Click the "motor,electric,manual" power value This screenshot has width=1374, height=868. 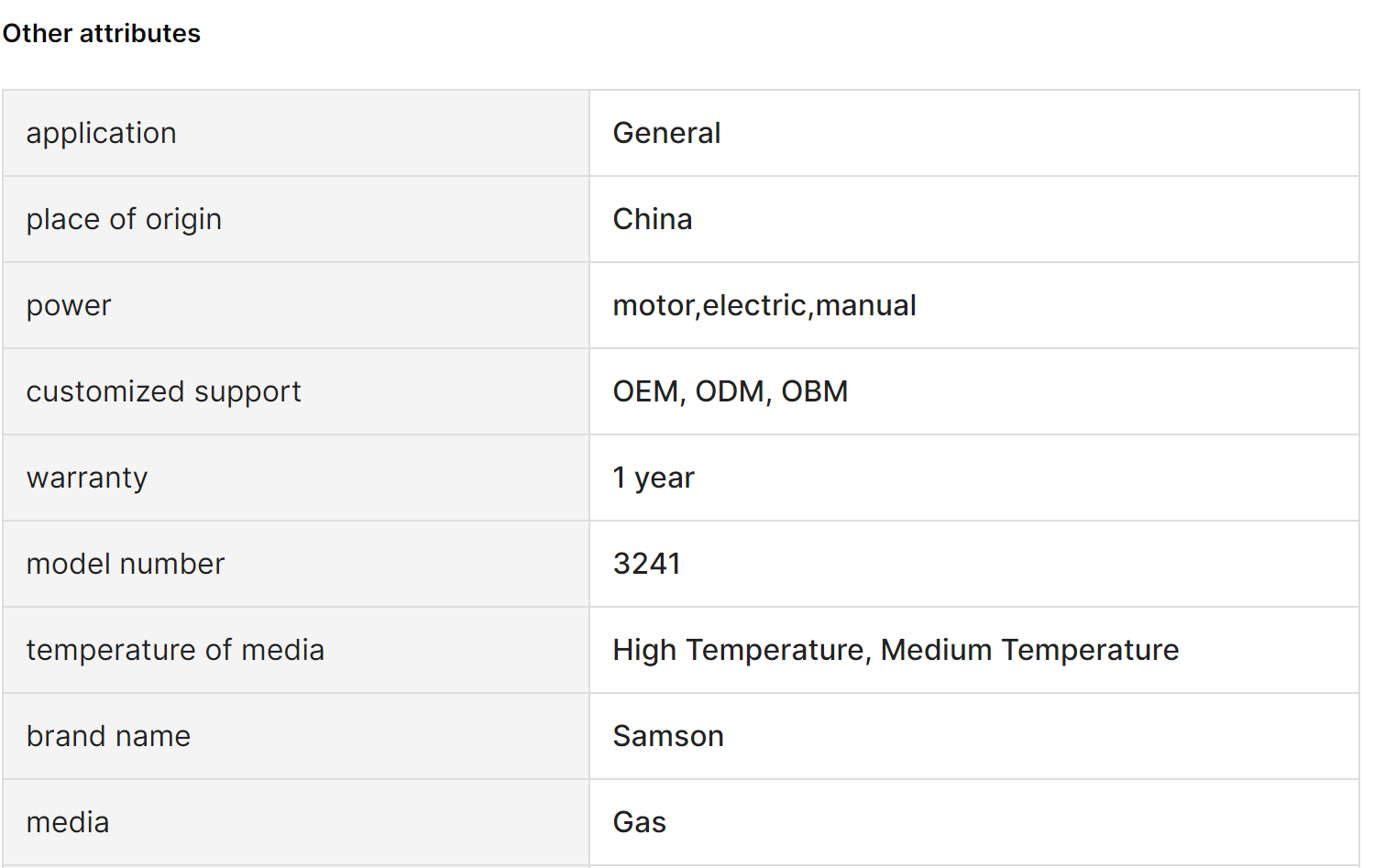(x=764, y=306)
